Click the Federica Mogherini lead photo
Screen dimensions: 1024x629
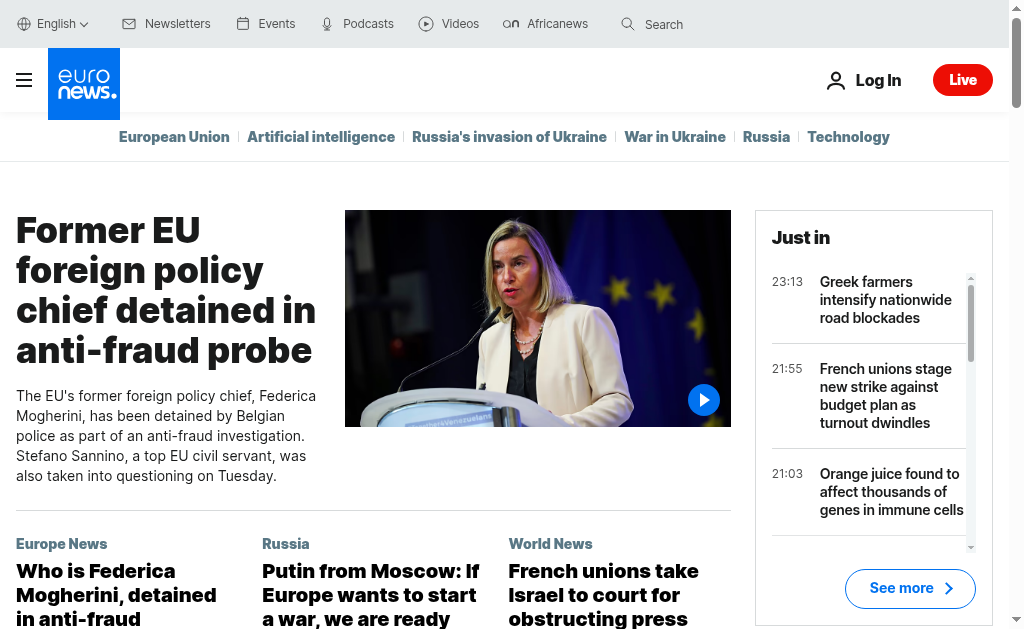pyautogui.click(x=537, y=318)
